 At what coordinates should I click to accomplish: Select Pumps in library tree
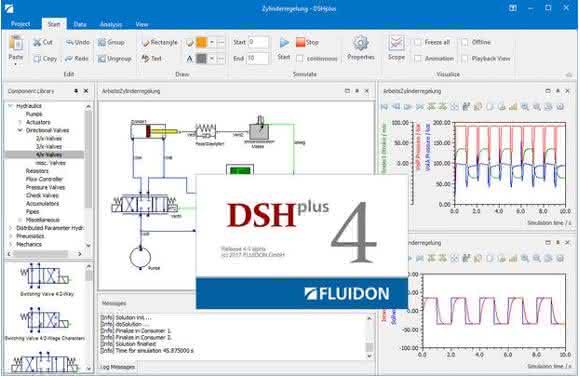coord(34,114)
